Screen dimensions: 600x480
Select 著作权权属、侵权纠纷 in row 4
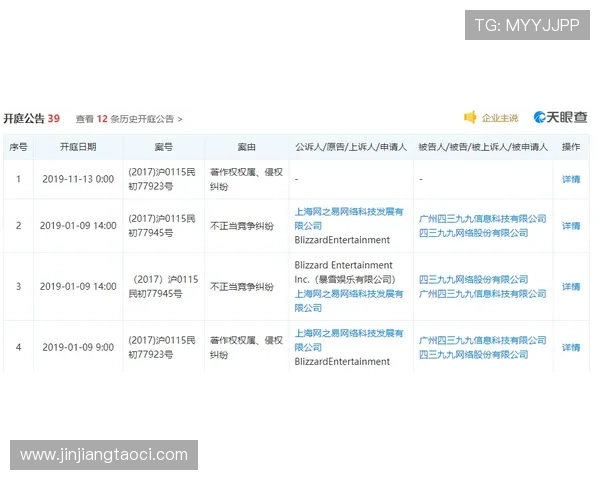click(246, 348)
